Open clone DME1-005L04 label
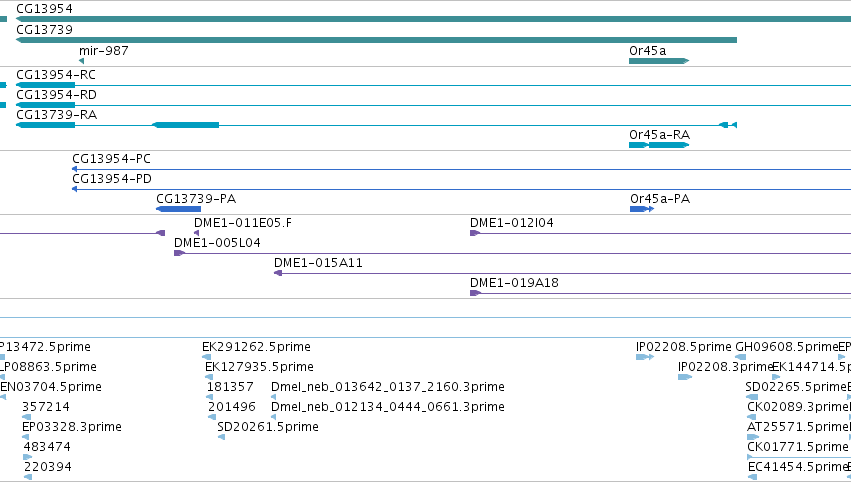851x482 pixels. tap(217, 243)
